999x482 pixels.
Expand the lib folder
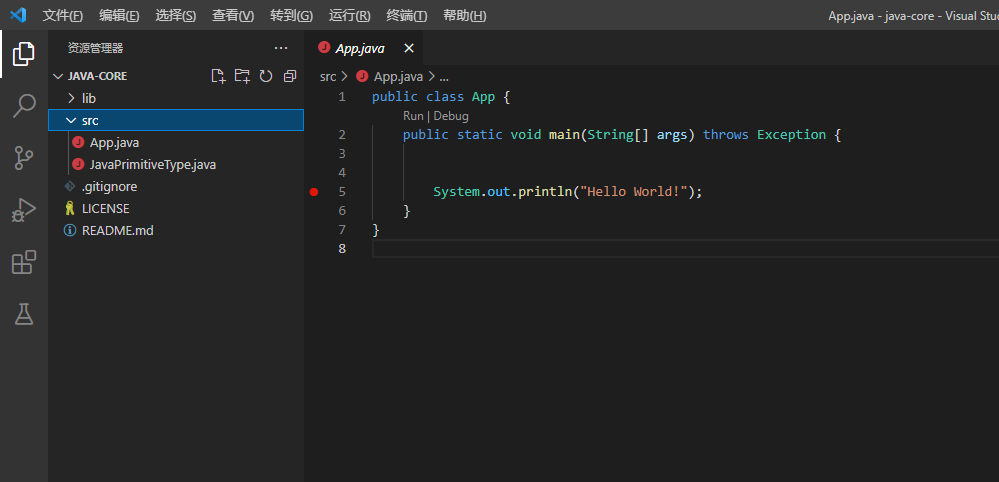[176, 99]
